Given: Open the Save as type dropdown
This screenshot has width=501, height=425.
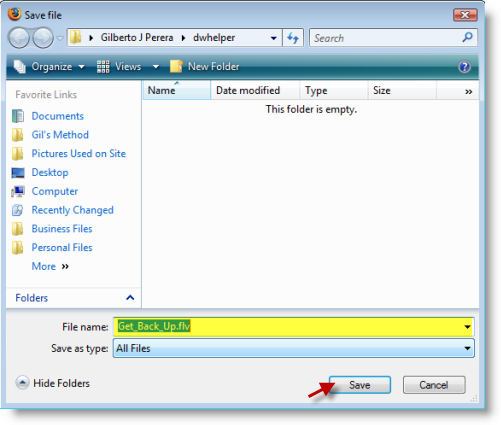Looking at the screenshot, I should [x=294, y=348].
